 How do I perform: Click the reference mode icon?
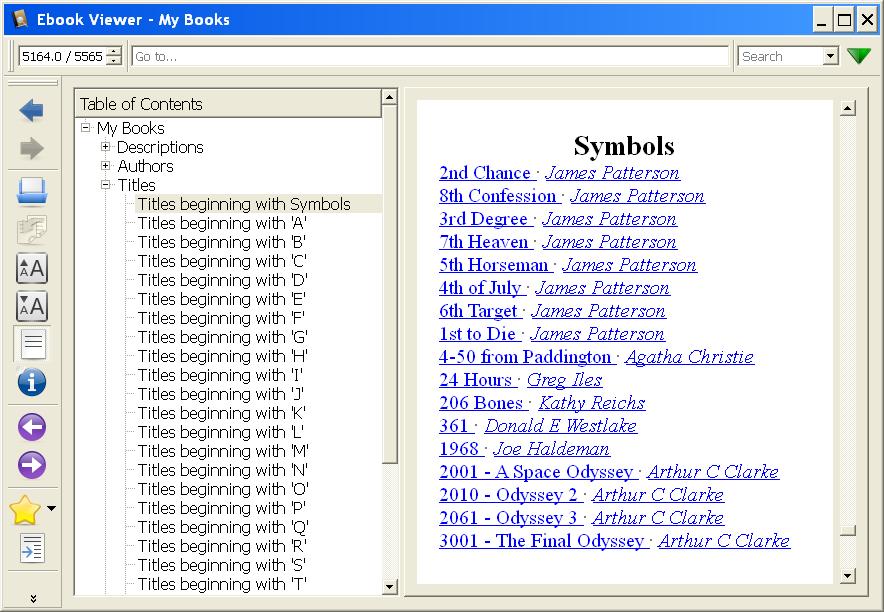(32, 548)
